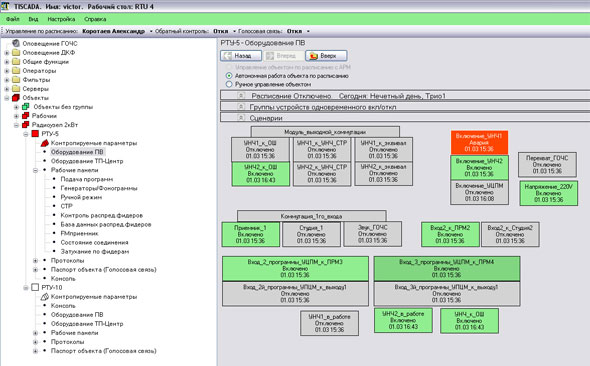Open the Настройка menu
The width and height of the screenshot is (590, 366).
[x=61, y=19]
